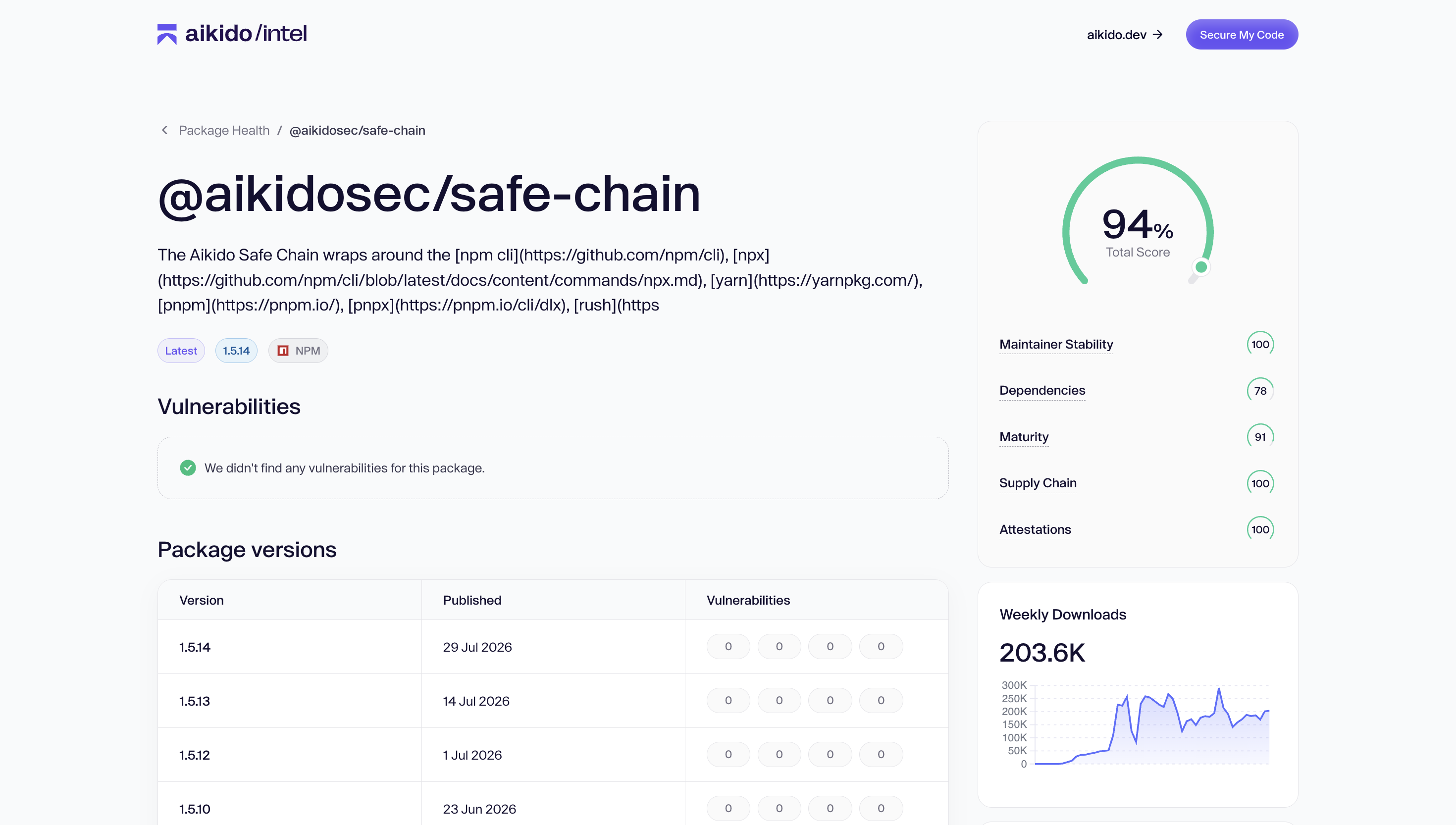1456x825 pixels.
Task: Click the 14 Jul 2026 date
Action: tap(476, 701)
